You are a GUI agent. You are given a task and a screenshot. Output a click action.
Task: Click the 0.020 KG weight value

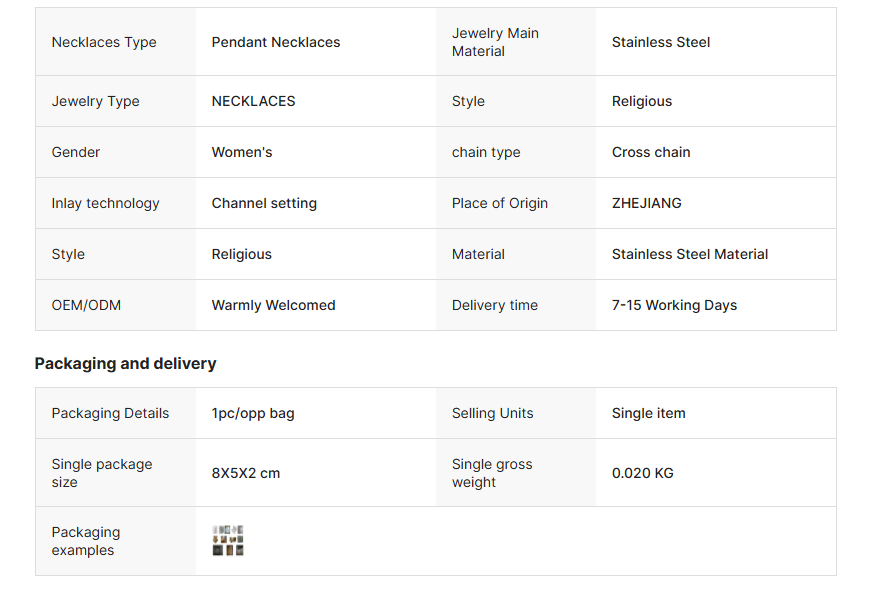click(x=643, y=473)
